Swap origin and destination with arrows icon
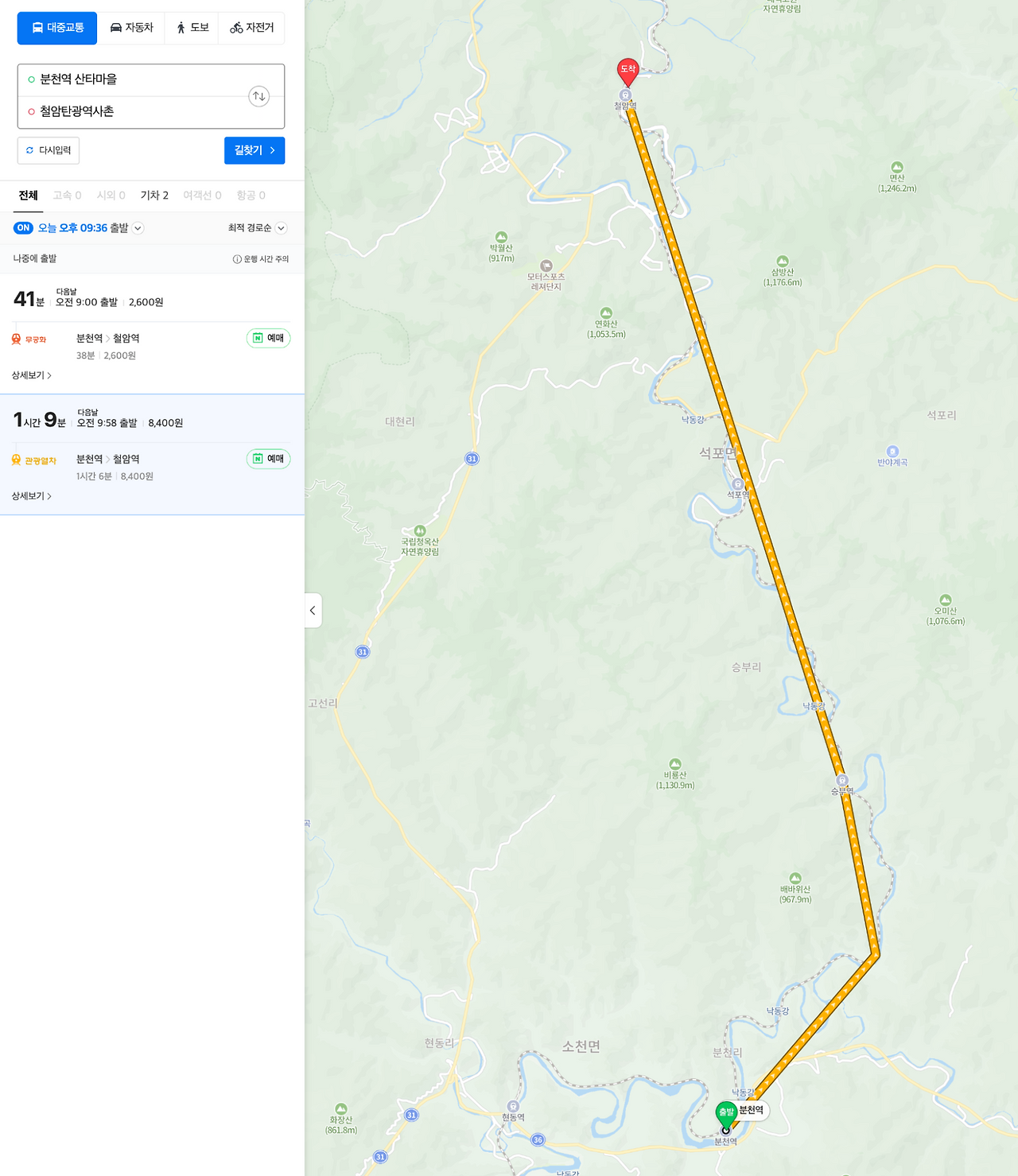Screen dimensions: 1018x1176 pos(258,96)
